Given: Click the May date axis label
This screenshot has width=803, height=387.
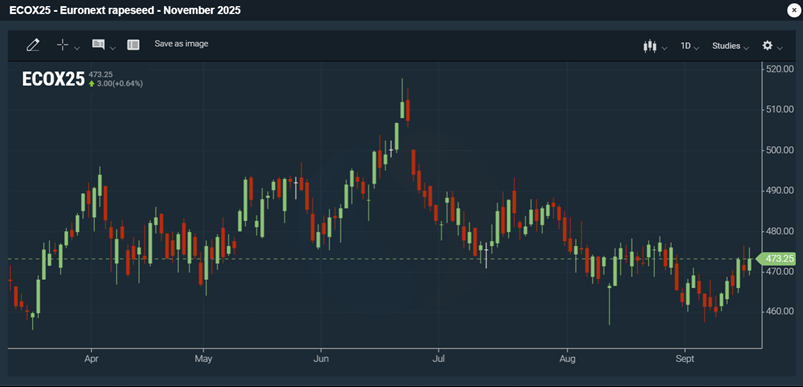Looking at the screenshot, I should tap(203, 358).
